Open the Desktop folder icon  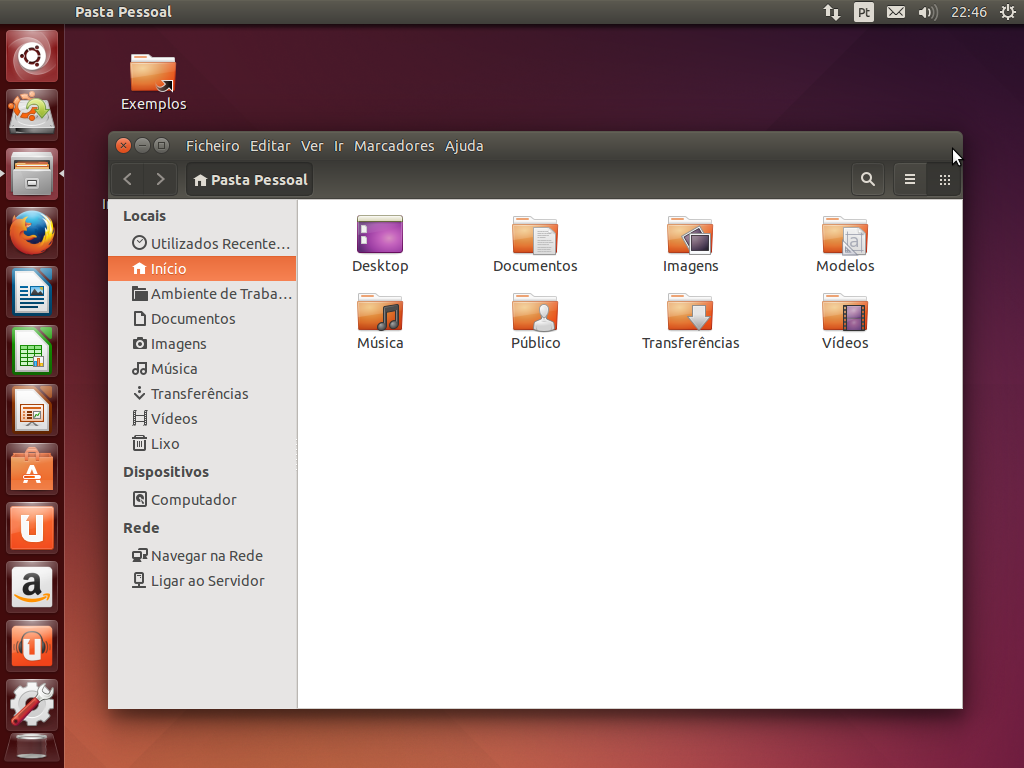(380, 236)
